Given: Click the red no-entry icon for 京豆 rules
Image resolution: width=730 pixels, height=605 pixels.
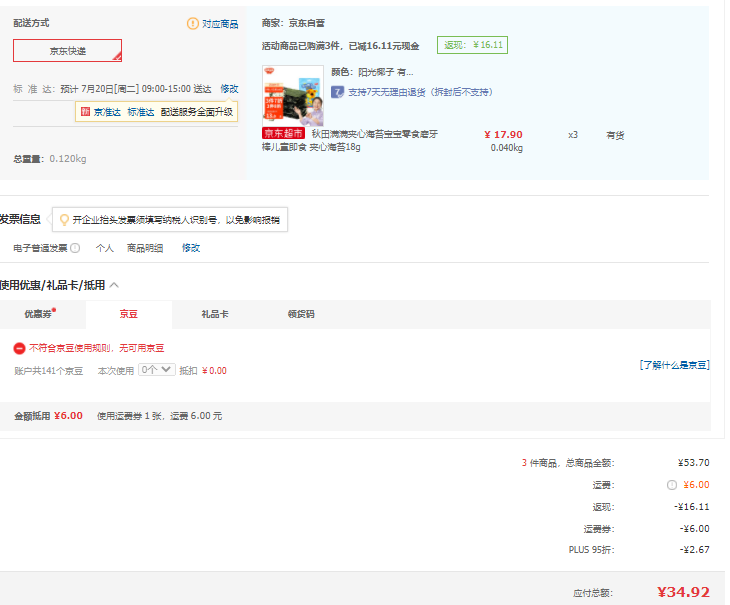Looking at the screenshot, I should pyautogui.click(x=20, y=348).
